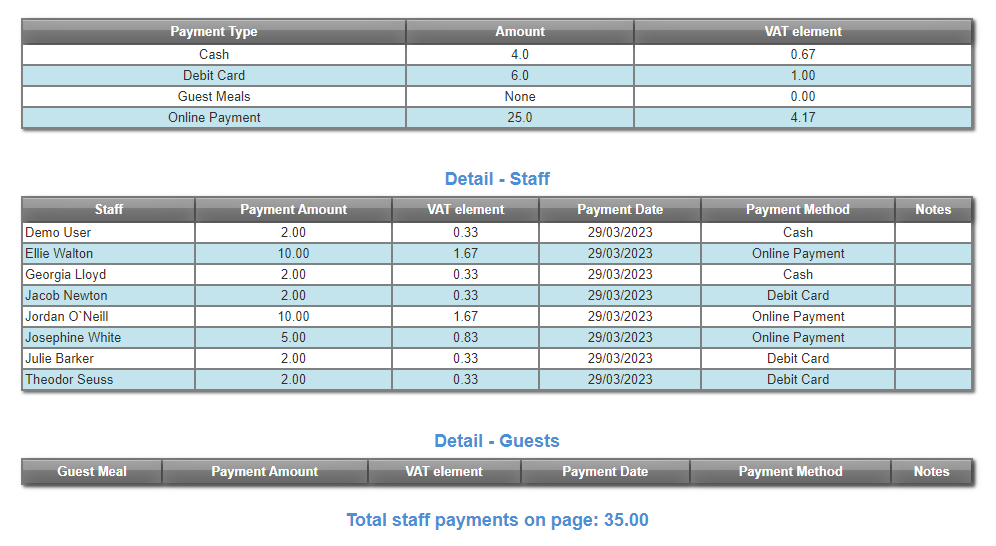Select staff name Jordan O`Neill
This screenshot has width=996, height=546.
[67, 316]
